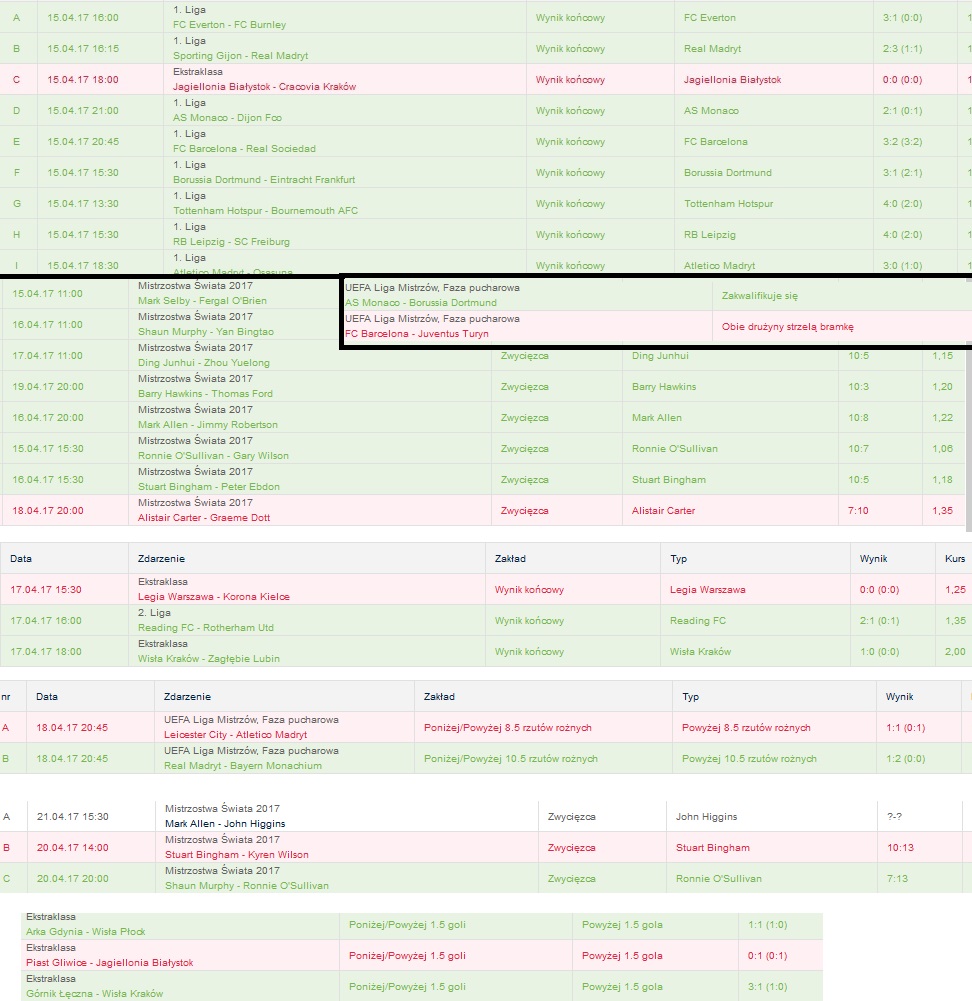Click the result 1:2 (0:0)

pyautogui.click(x=906, y=759)
